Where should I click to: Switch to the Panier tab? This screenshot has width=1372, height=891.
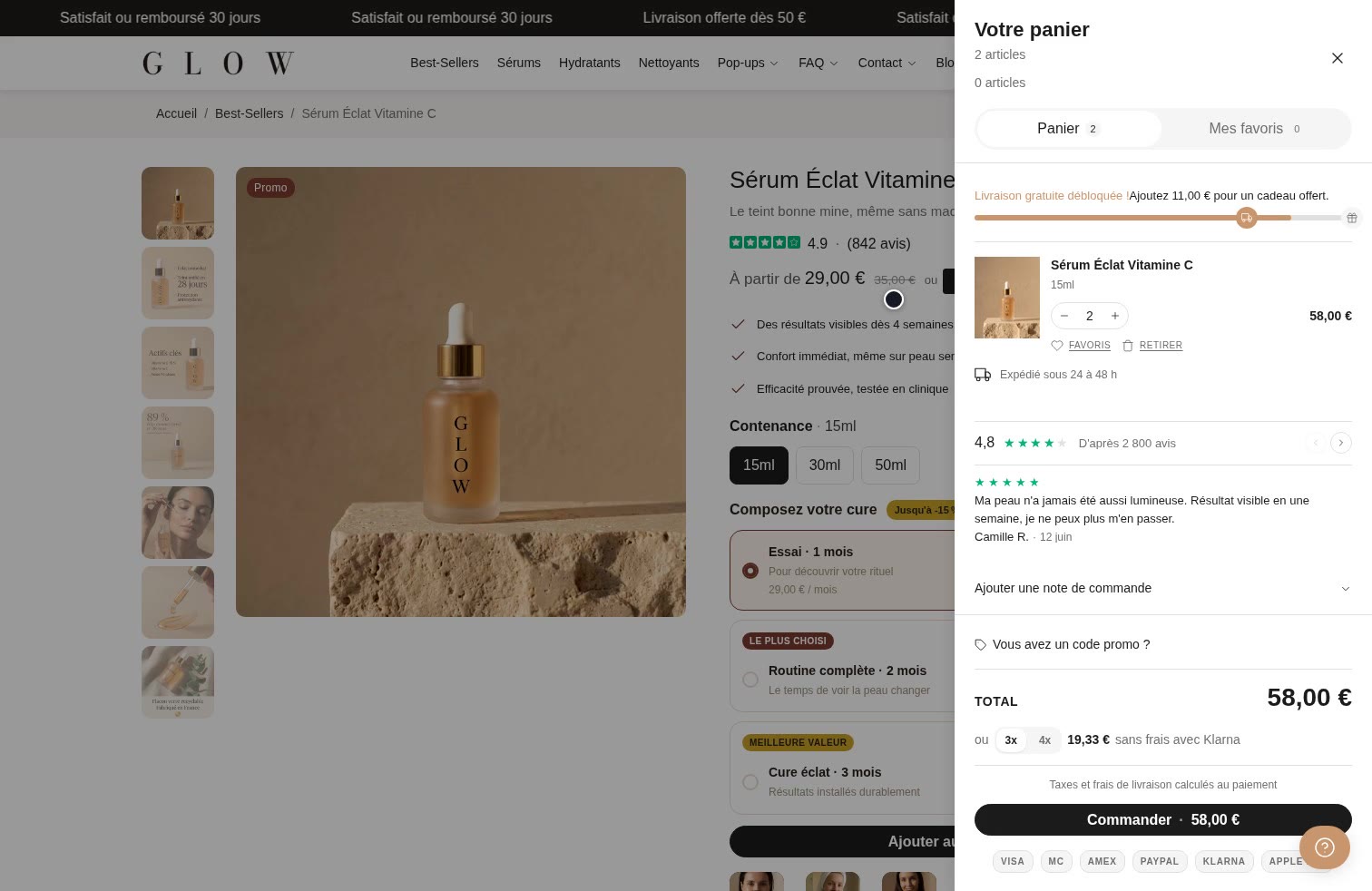tap(1069, 129)
